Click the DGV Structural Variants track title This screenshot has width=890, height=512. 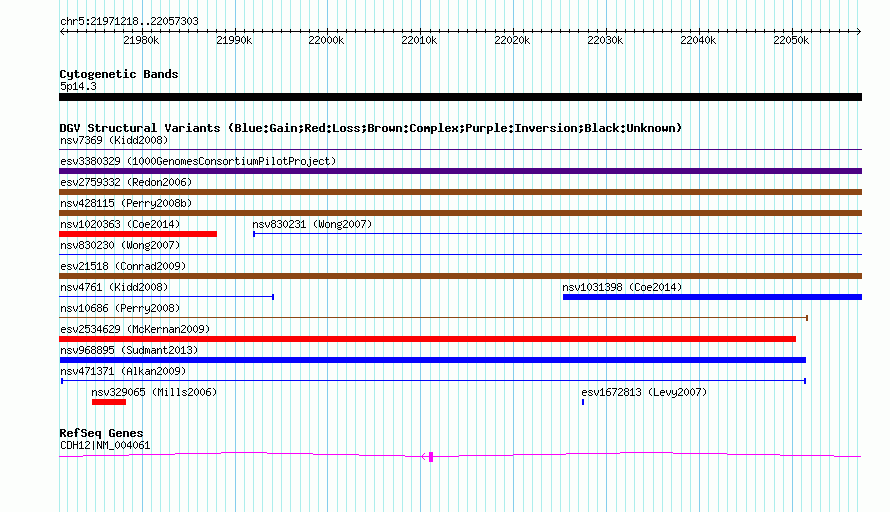[371, 128]
